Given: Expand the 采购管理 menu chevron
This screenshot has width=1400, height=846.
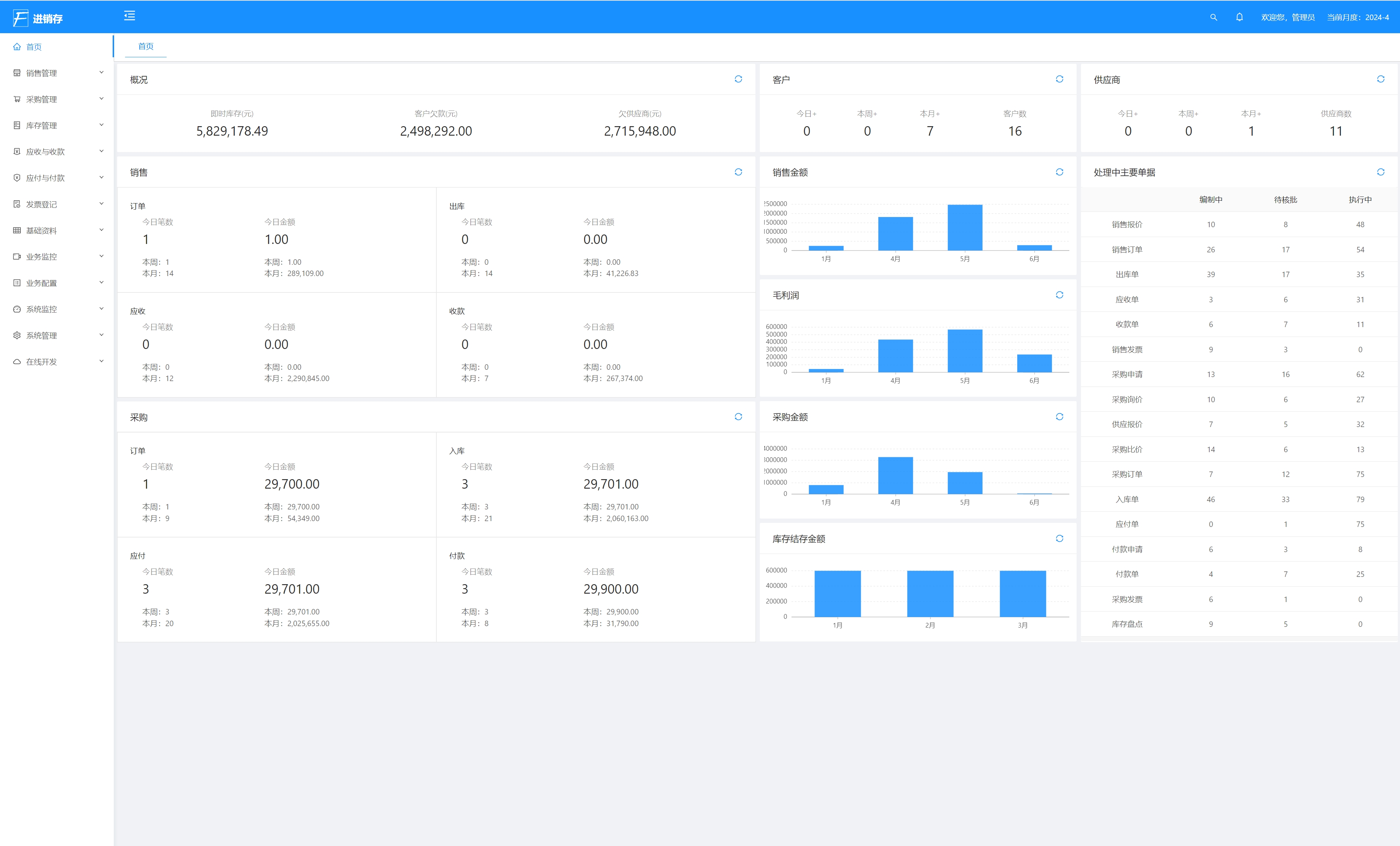Looking at the screenshot, I should point(102,98).
